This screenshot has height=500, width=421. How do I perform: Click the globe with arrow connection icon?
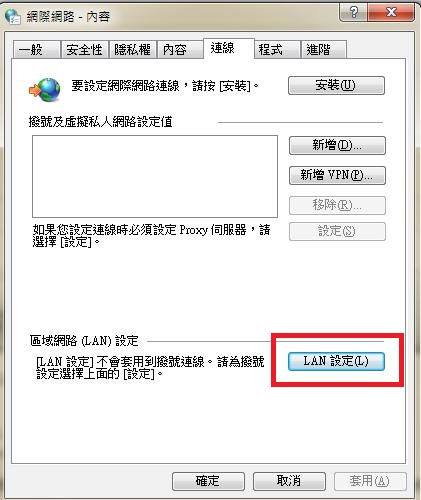pyautogui.click(x=45, y=89)
